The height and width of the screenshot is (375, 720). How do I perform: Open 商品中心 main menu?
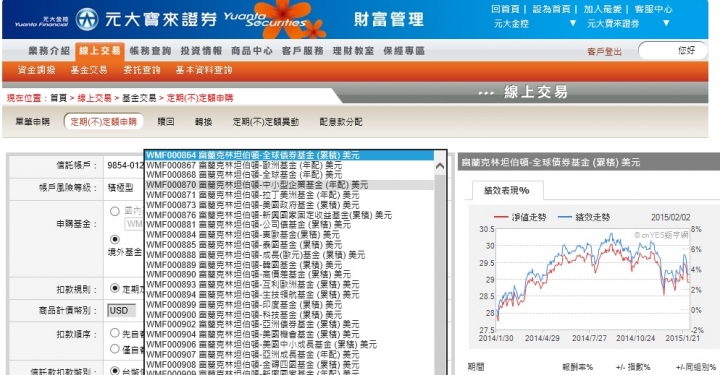coord(252,51)
